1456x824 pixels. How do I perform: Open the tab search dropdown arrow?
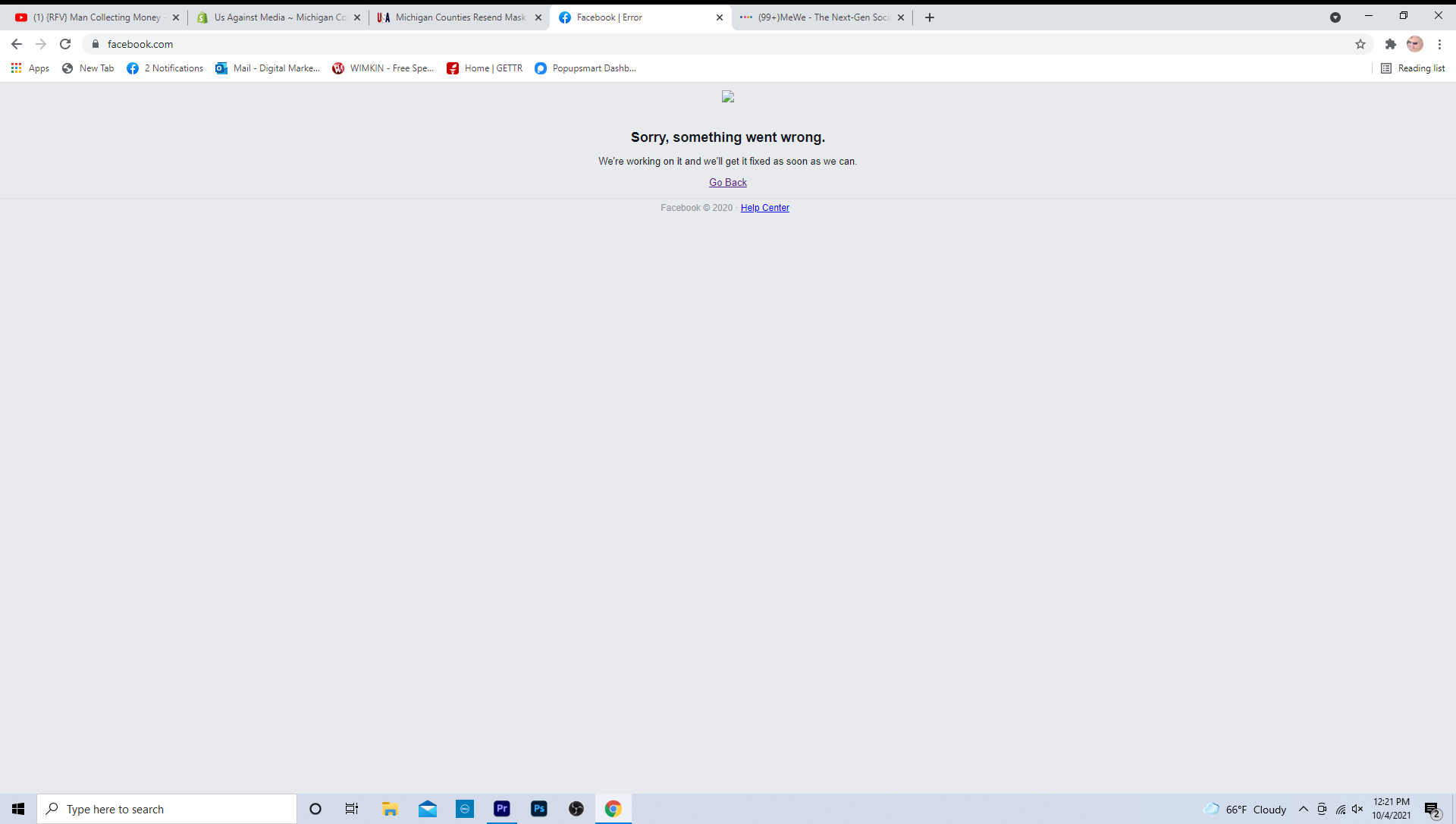[x=1335, y=17]
